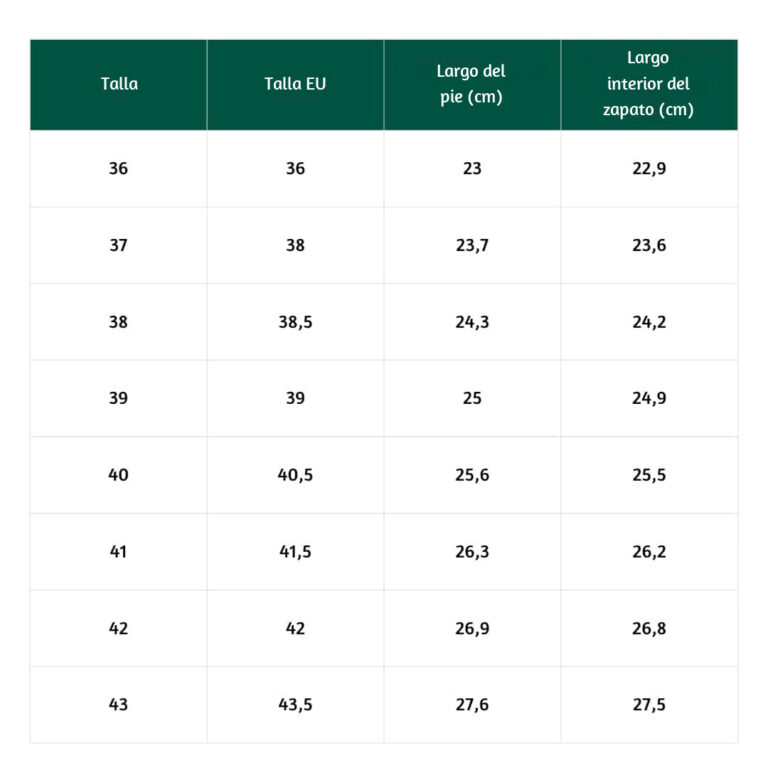
Task: Click Talla EU cell showing 40,5
Action: coord(295,475)
